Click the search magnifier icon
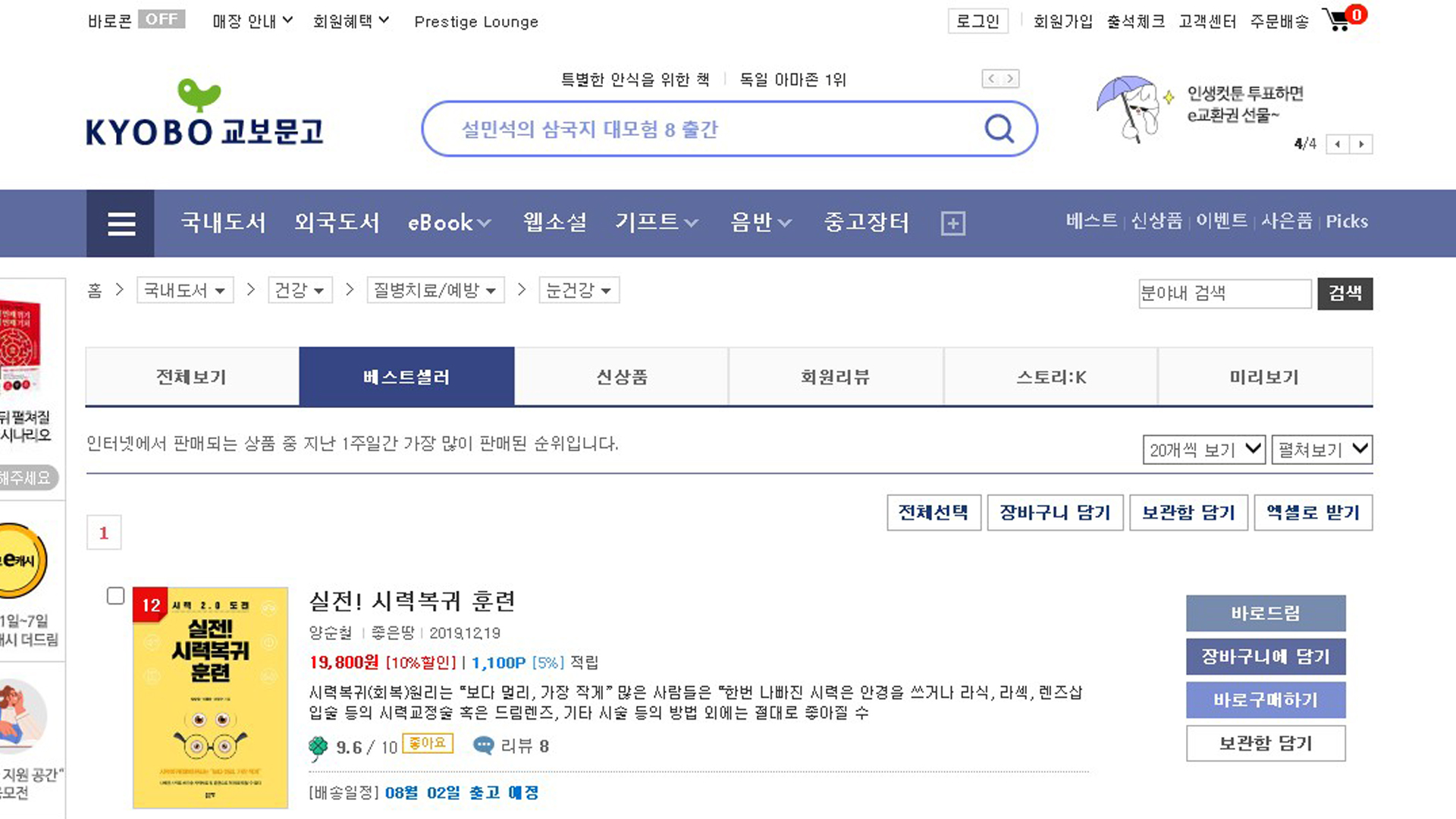 click(999, 129)
